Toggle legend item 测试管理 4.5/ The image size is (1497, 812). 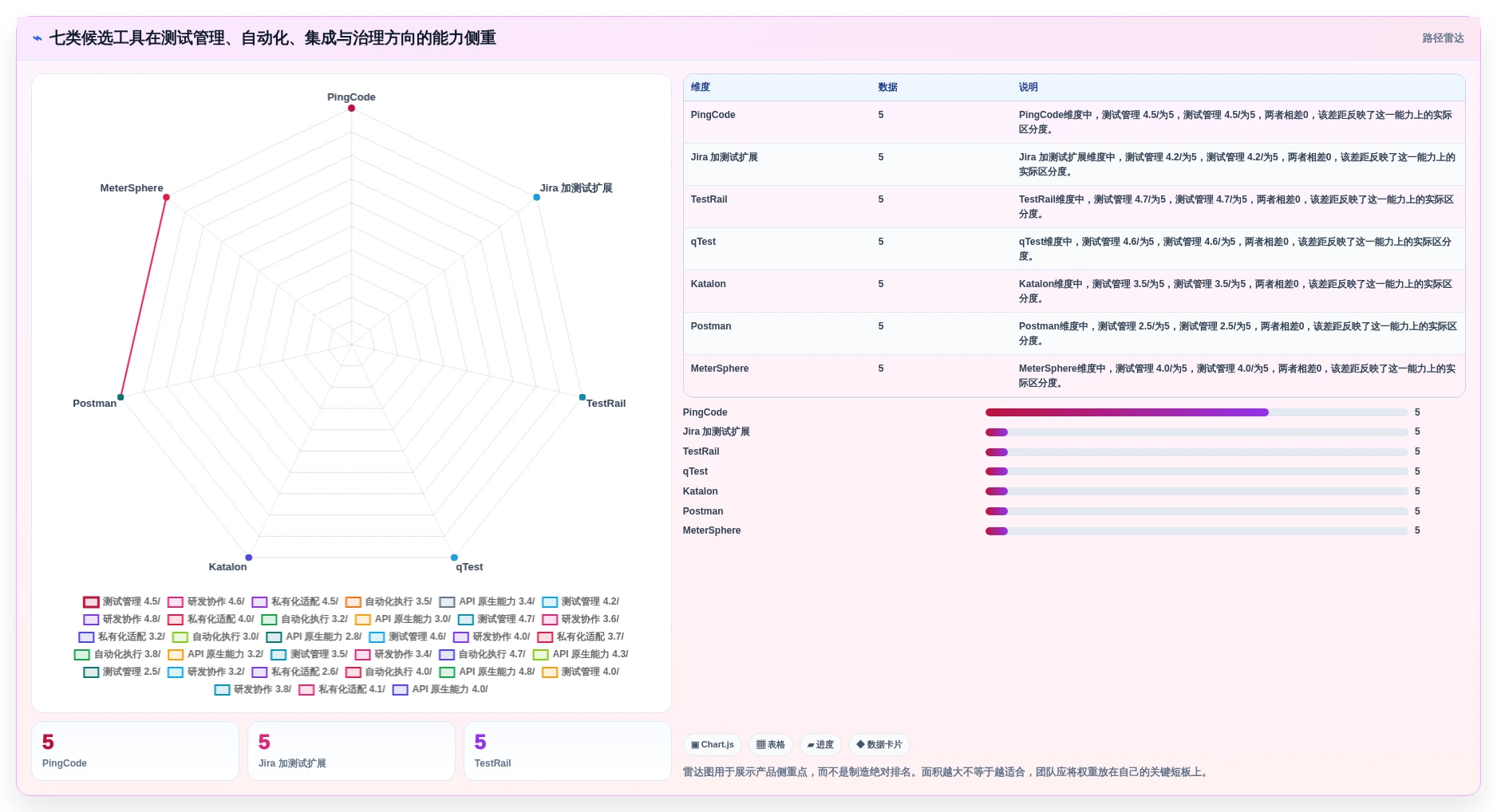click(x=121, y=602)
